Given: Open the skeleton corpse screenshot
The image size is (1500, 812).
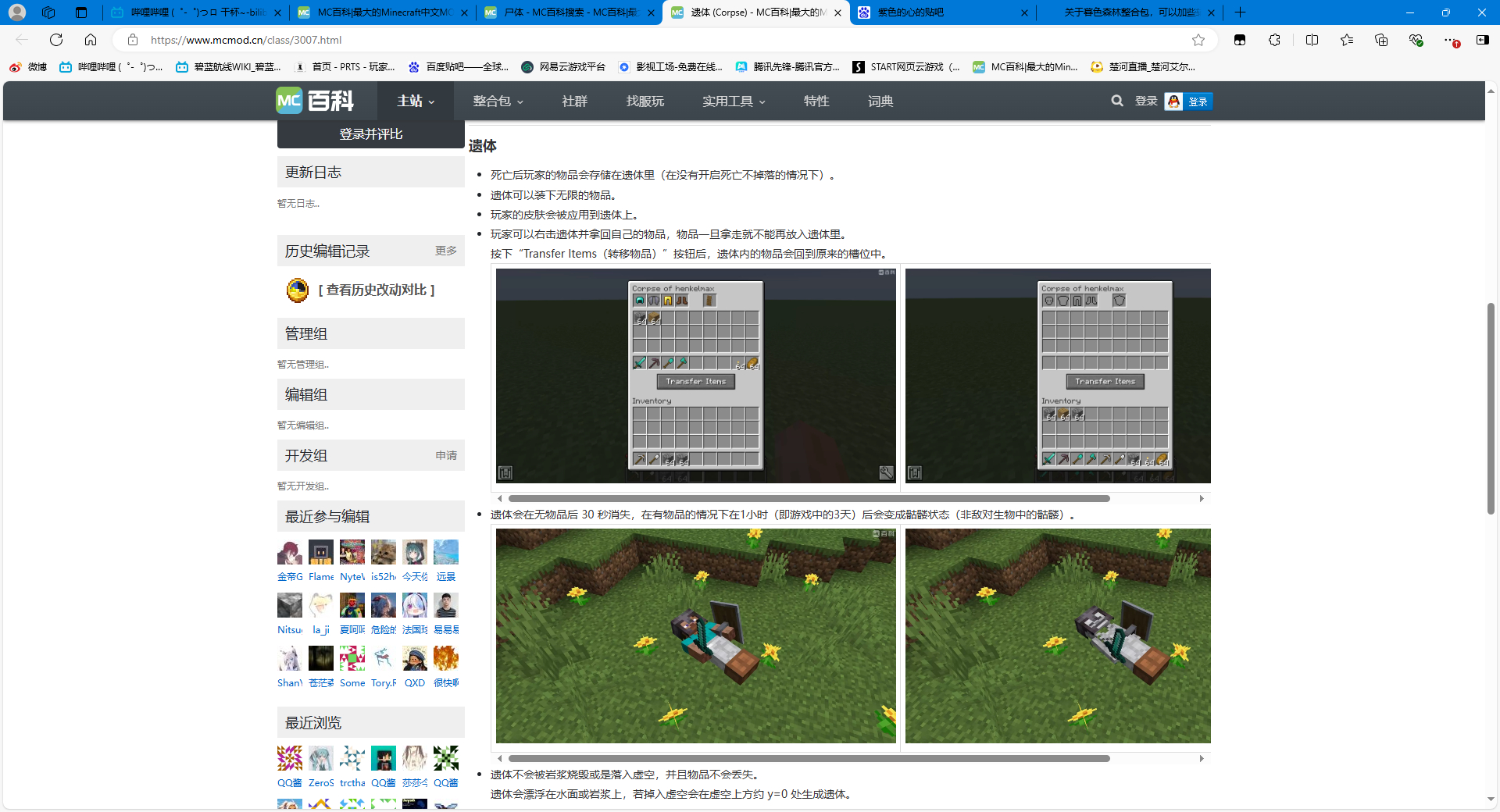Looking at the screenshot, I should (x=1058, y=636).
